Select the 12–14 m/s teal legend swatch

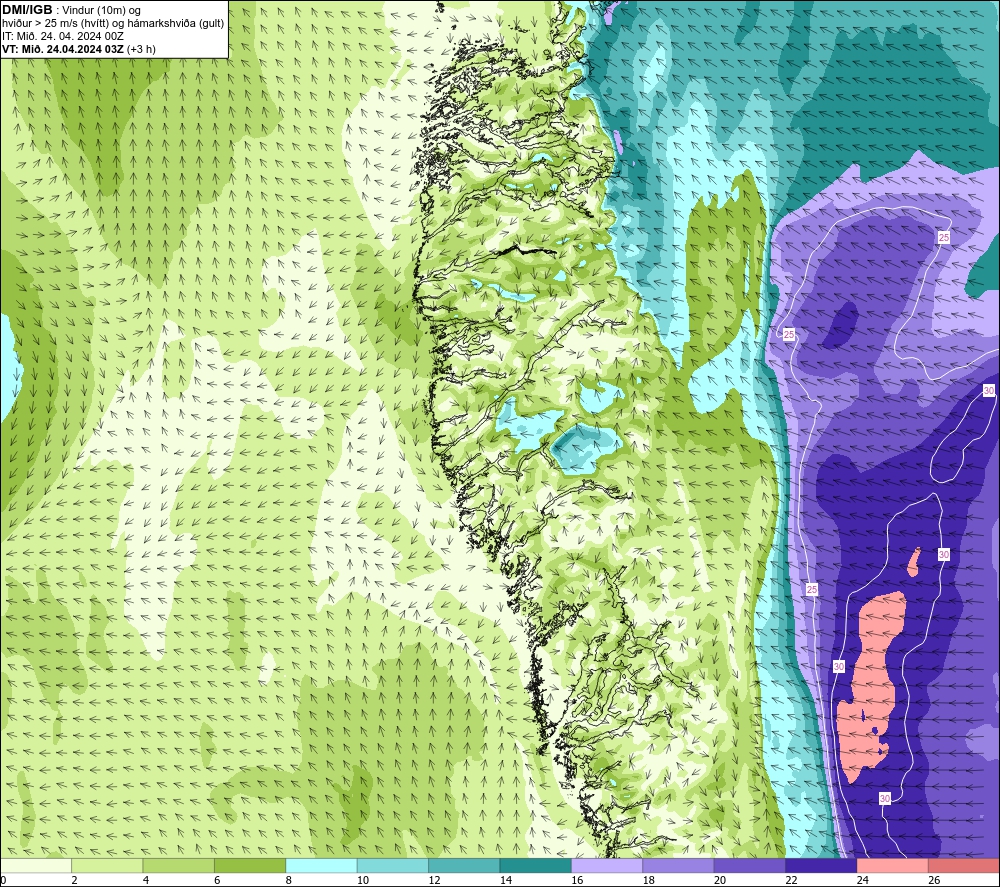(464, 865)
